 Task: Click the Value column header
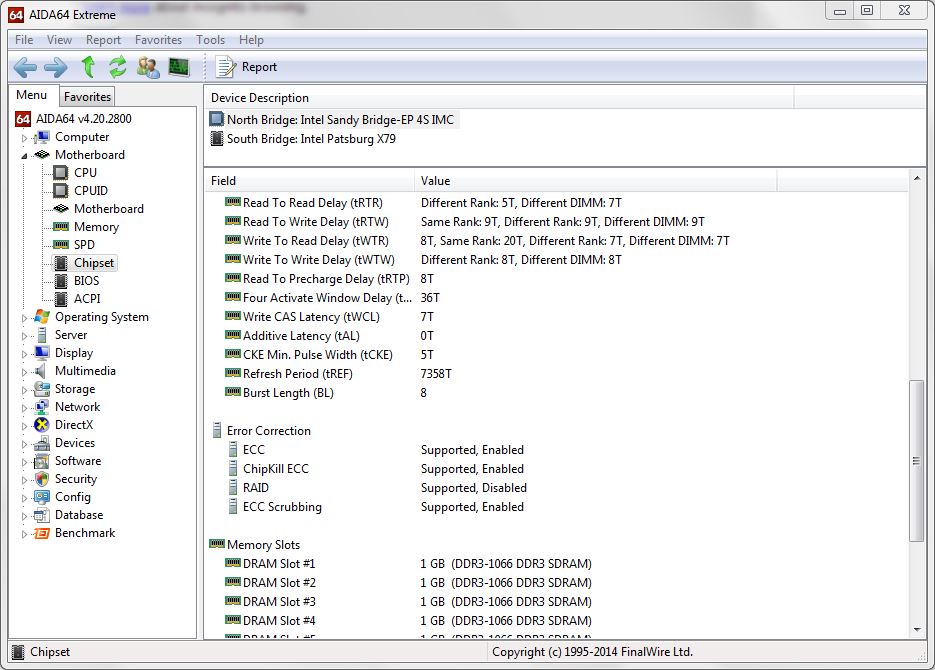(x=596, y=181)
